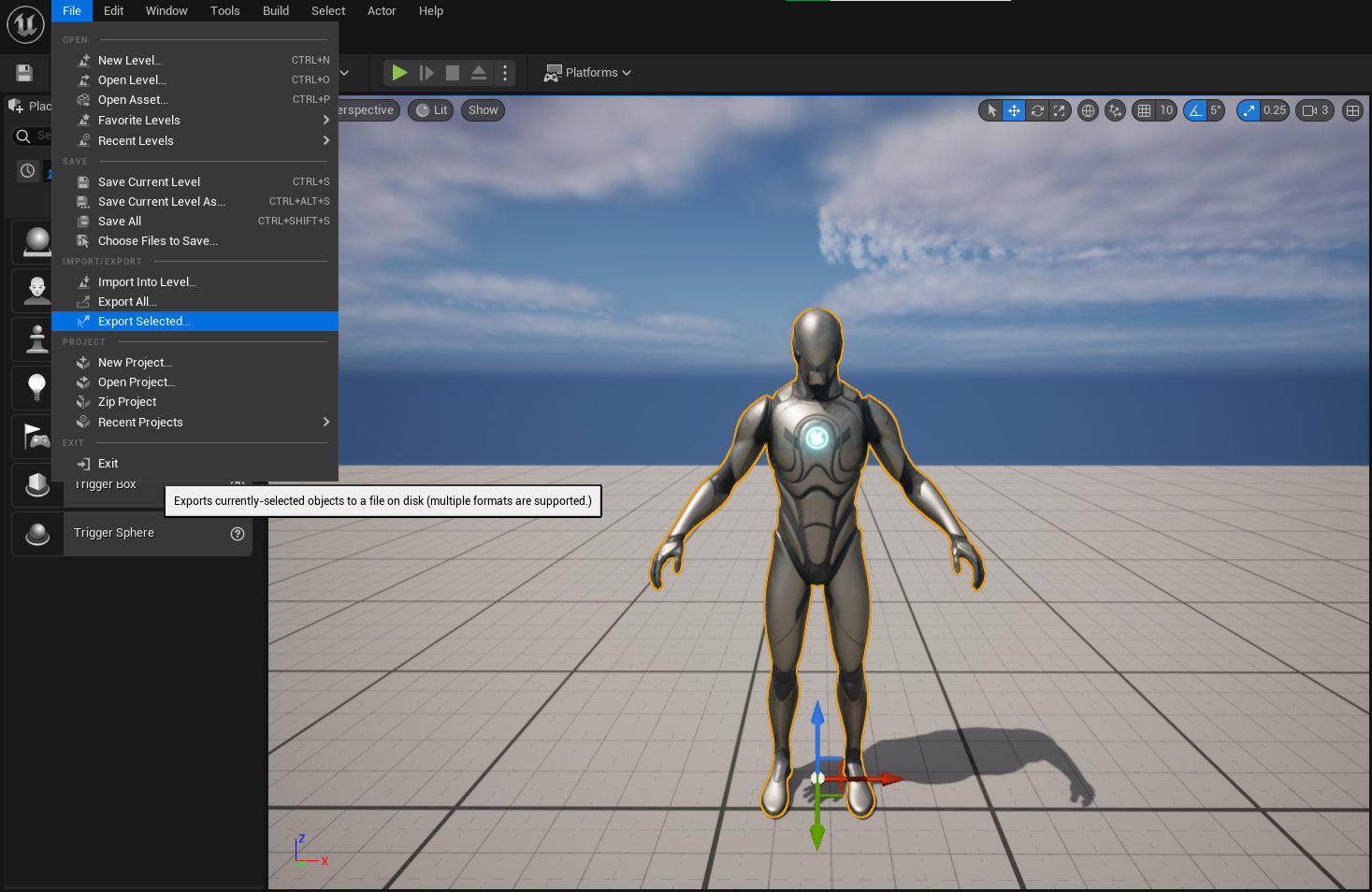Choose Export Selected from File menu
The image size is (1372, 892).
click(144, 322)
